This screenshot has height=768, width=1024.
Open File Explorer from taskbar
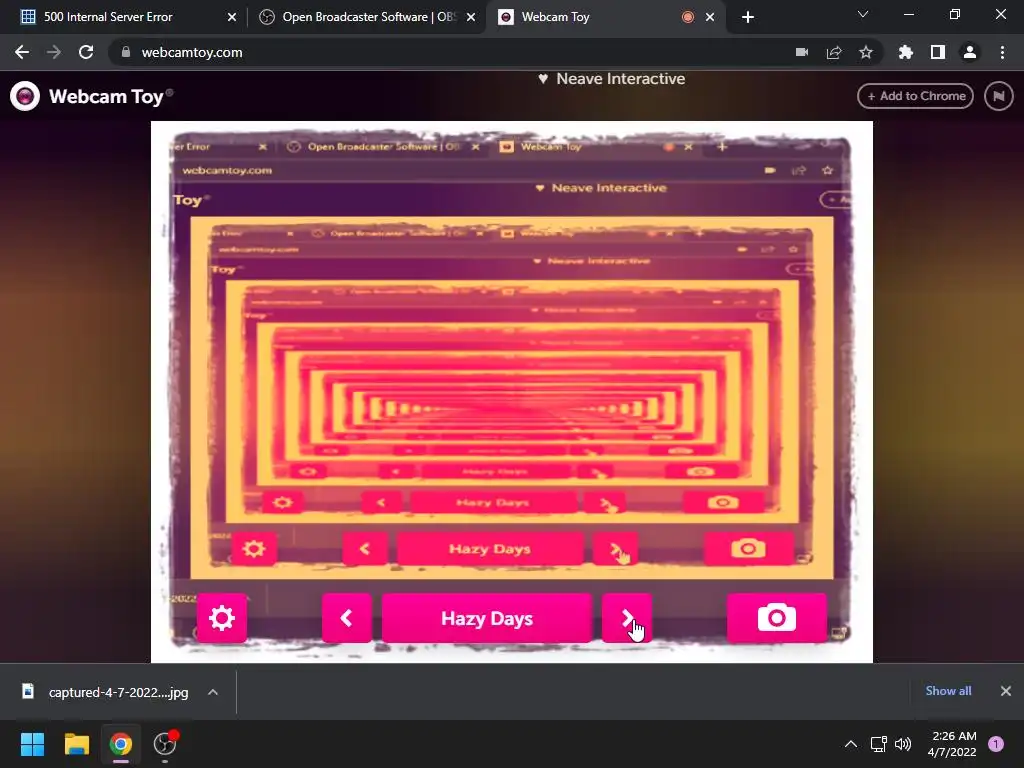[x=76, y=744]
